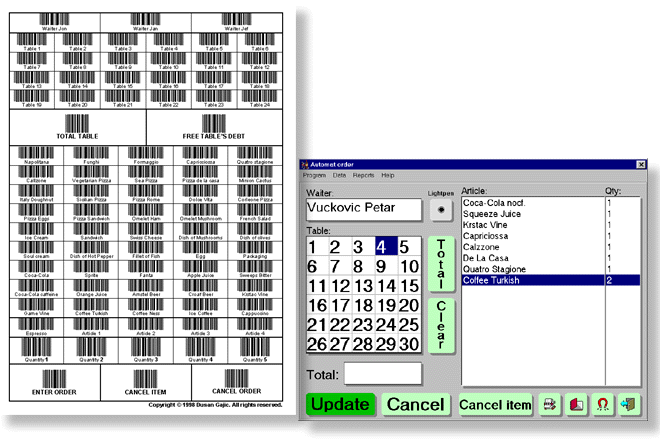Pick table 17 in the Table grid
660x440 pixels.
click(x=340, y=305)
